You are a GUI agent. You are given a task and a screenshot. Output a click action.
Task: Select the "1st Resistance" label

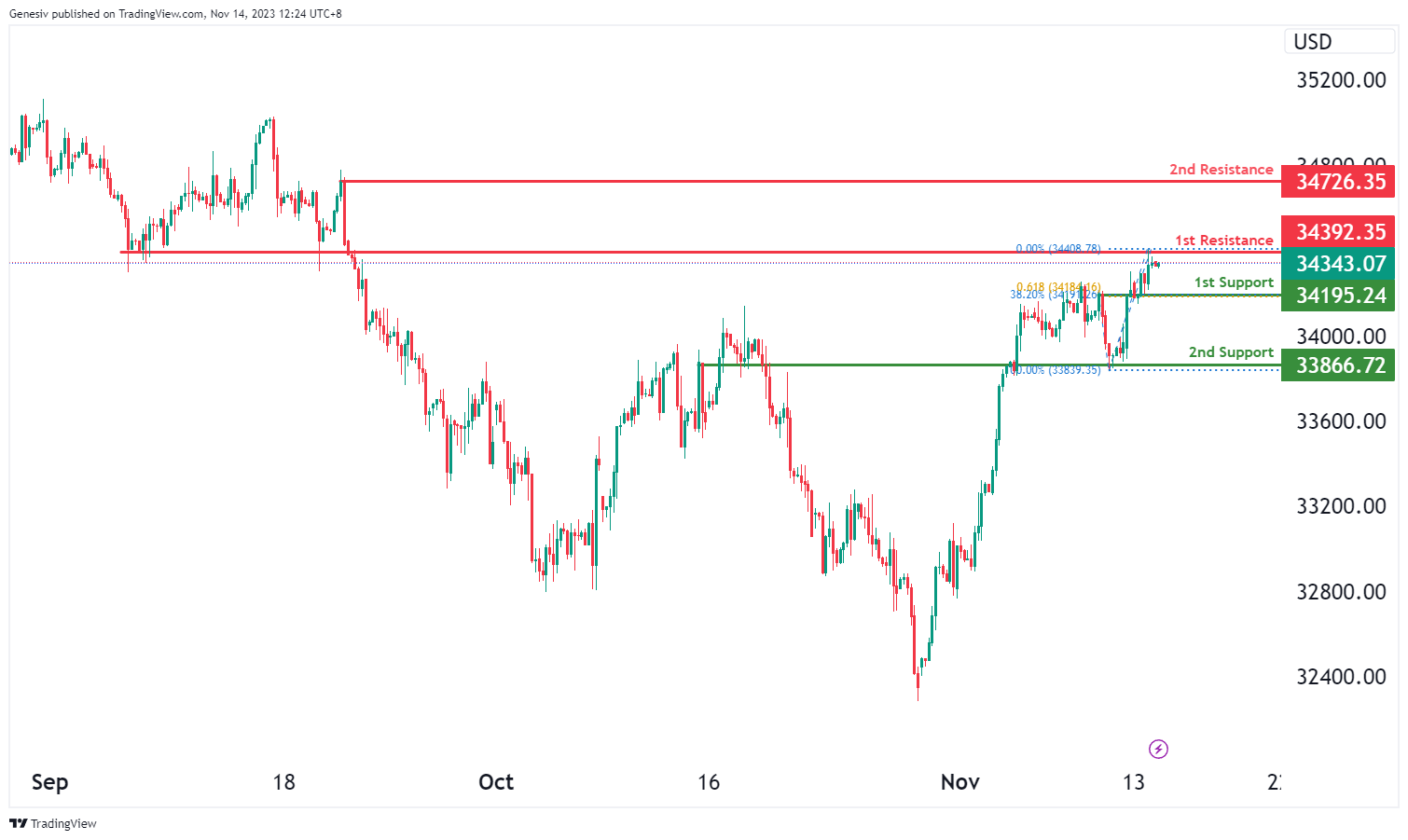click(x=1223, y=241)
